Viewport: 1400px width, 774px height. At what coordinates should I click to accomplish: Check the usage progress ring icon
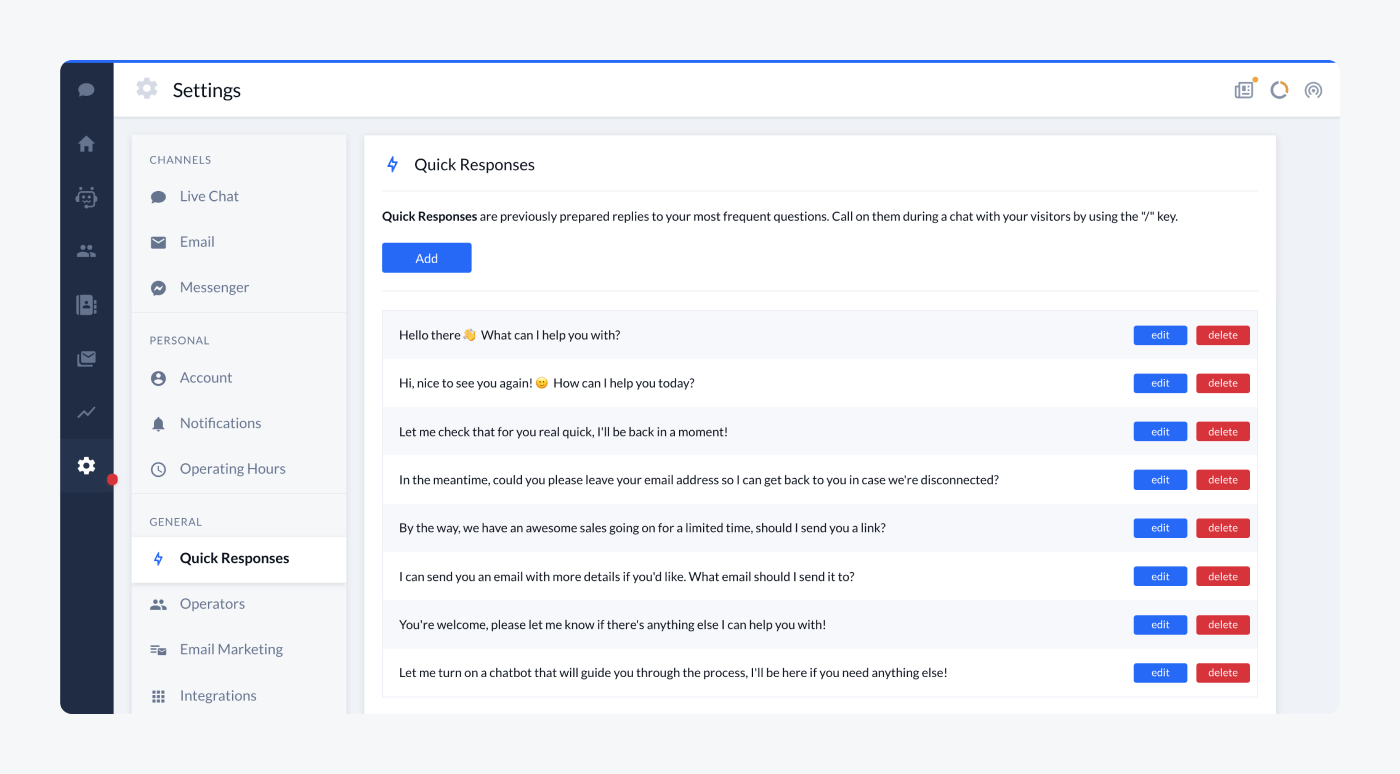click(1279, 89)
